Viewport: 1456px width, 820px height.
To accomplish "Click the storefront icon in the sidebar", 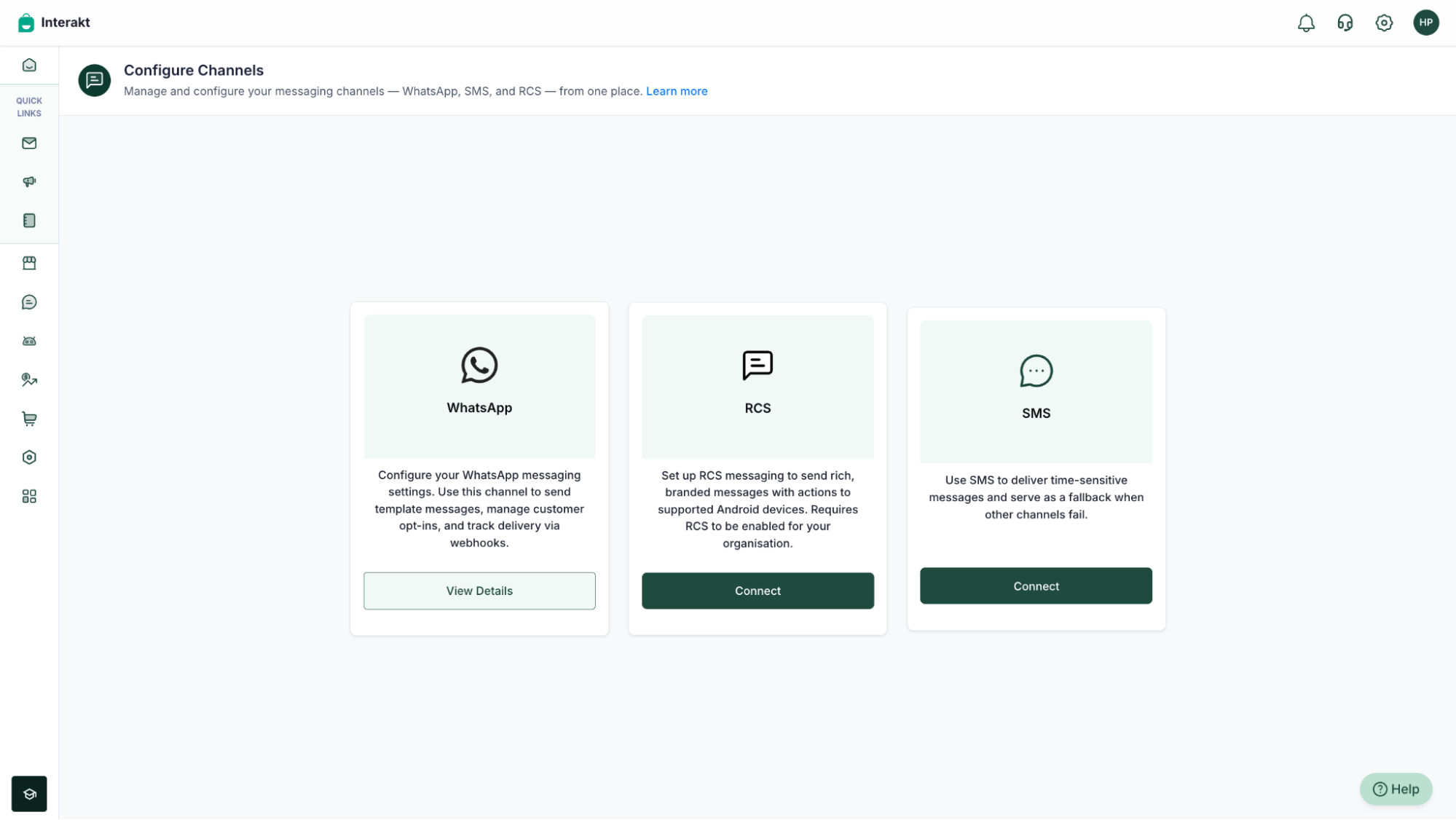I will click(29, 263).
